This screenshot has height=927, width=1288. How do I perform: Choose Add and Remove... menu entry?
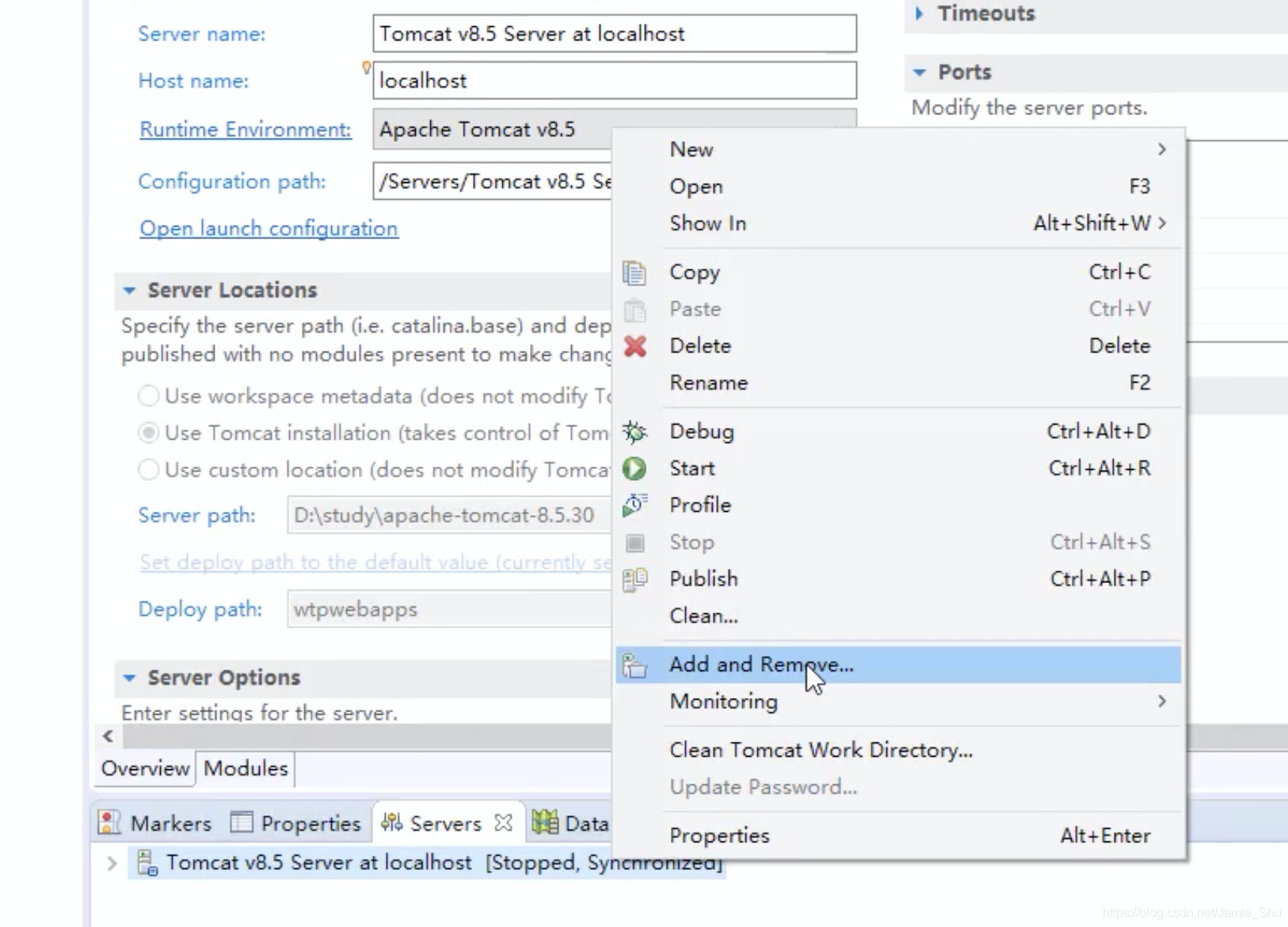coord(898,665)
